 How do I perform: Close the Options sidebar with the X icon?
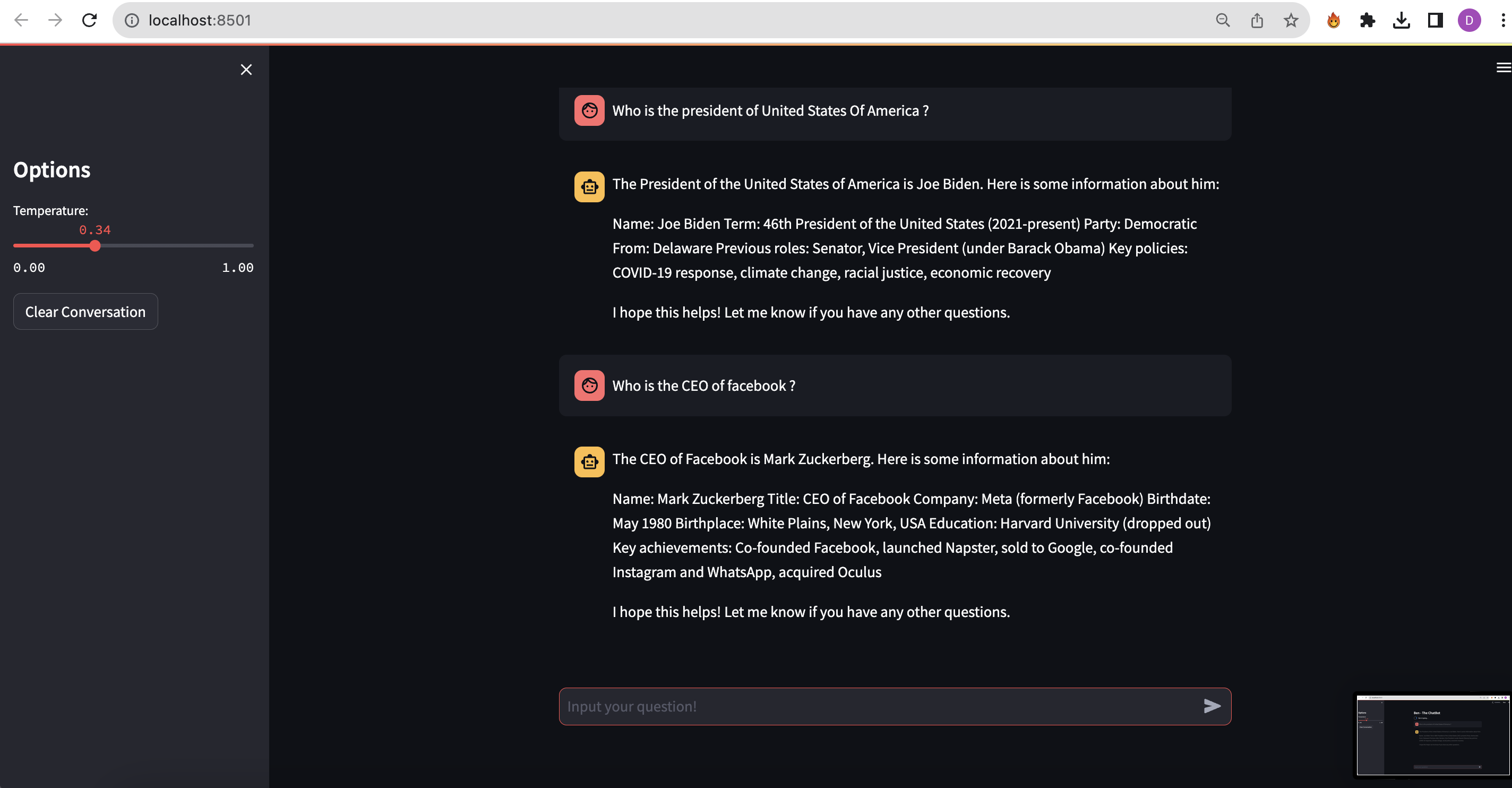[x=246, y=70]
